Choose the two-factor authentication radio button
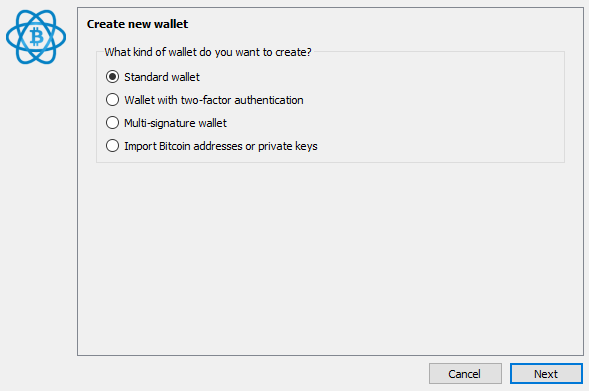 pyautogui.click(x=112, y=100)
